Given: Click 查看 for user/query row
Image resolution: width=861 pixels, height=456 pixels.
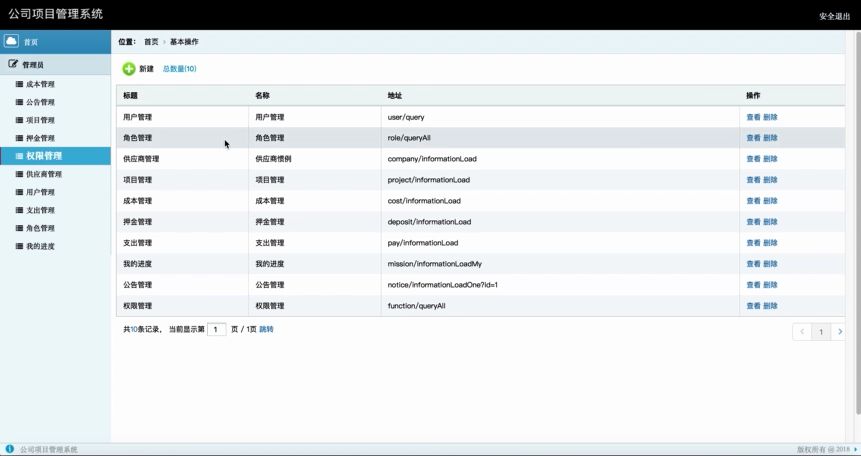Looking at the screenshot, I should [753, 117].
